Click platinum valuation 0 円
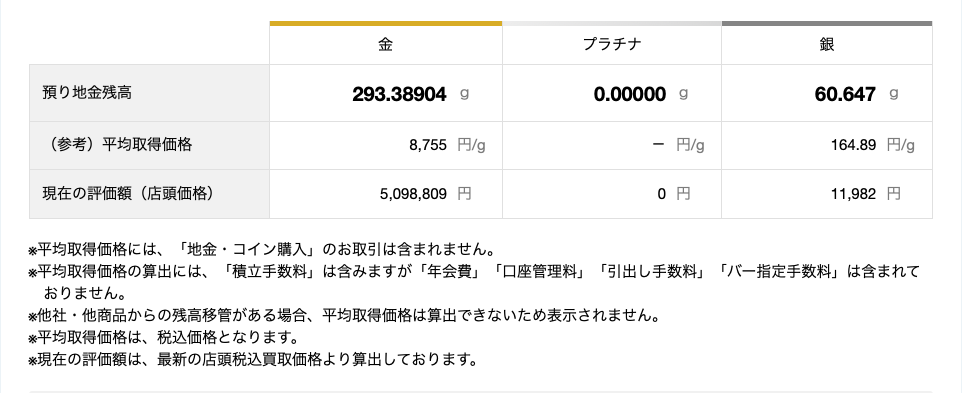 674,194
